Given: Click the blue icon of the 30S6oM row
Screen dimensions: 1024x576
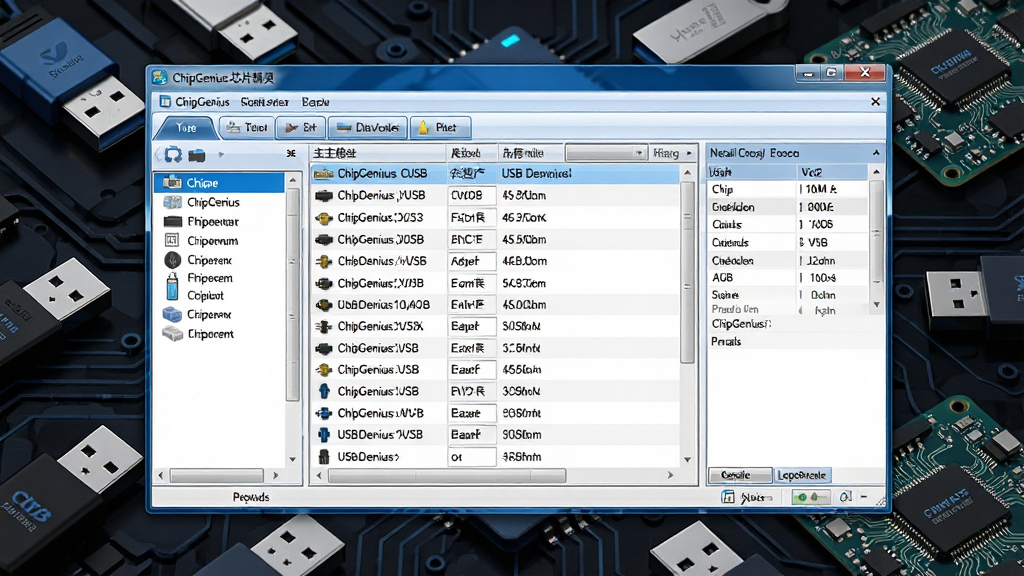Looking at the screenshot, I should click(x=324, y=391).
